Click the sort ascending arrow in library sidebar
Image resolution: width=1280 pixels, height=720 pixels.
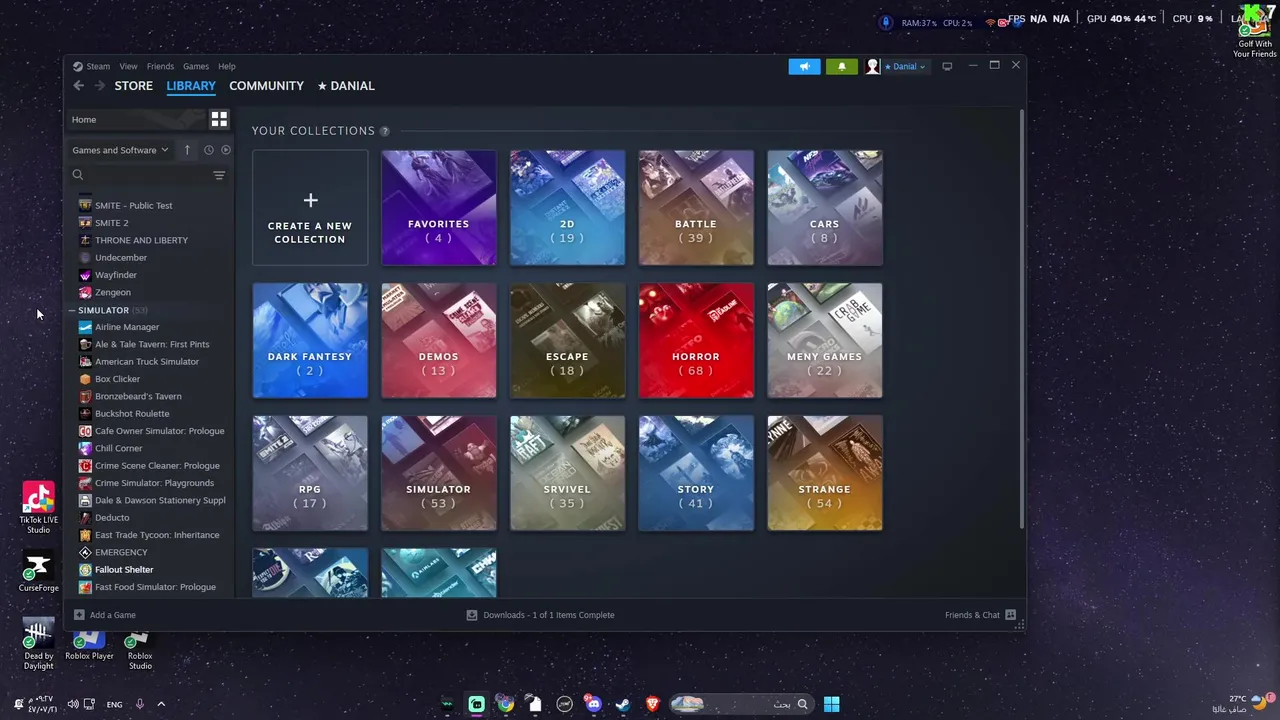tap(187, 150)
